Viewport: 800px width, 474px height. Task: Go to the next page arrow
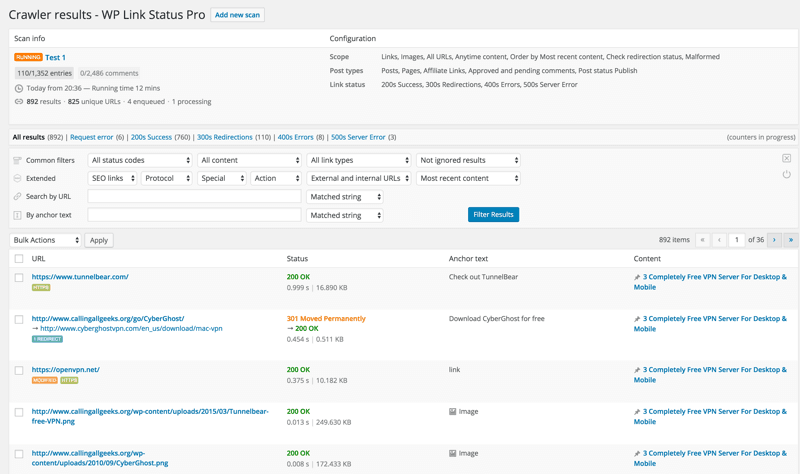click(774, 240)
